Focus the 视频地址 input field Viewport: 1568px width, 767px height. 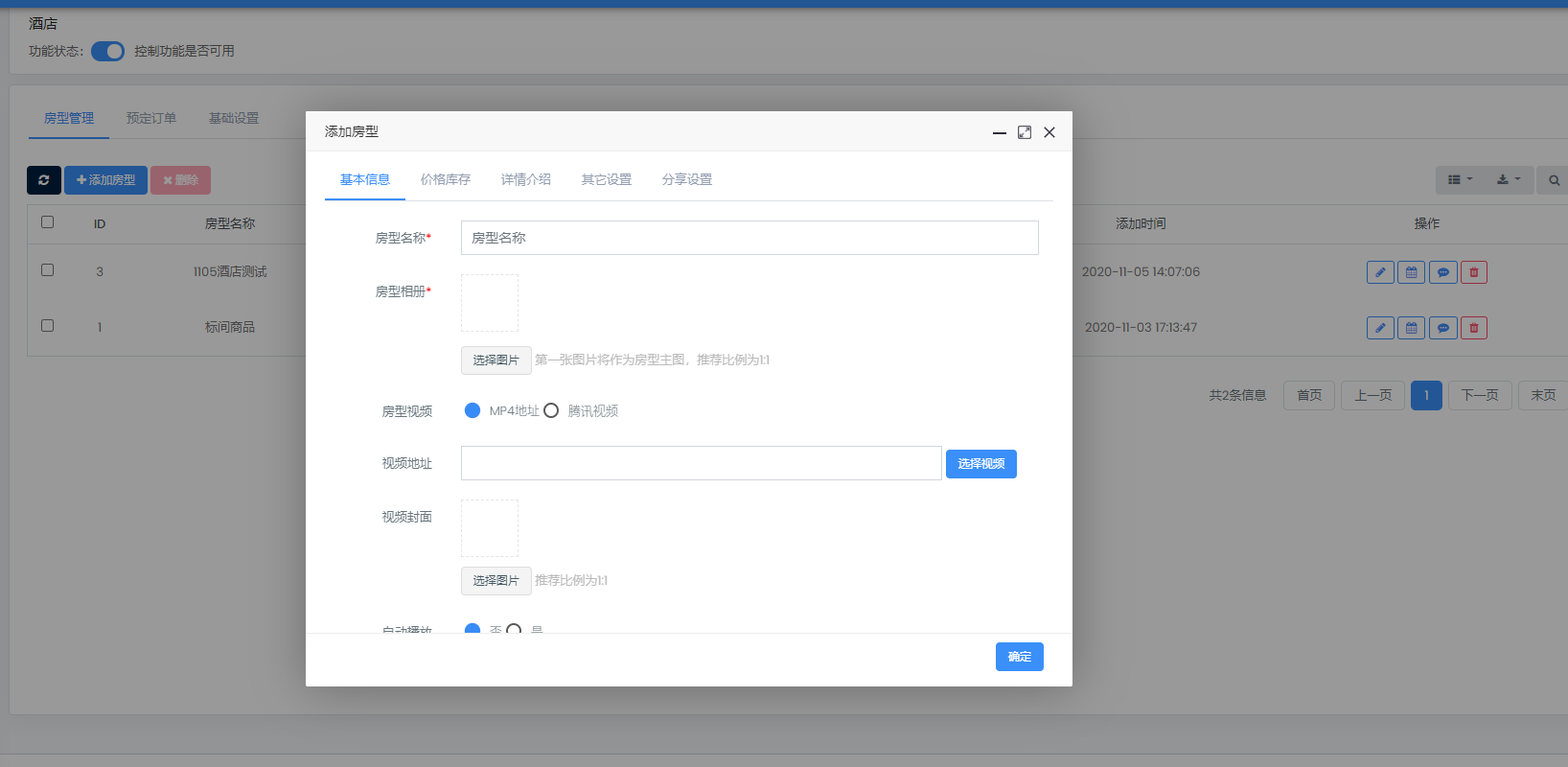702,463
